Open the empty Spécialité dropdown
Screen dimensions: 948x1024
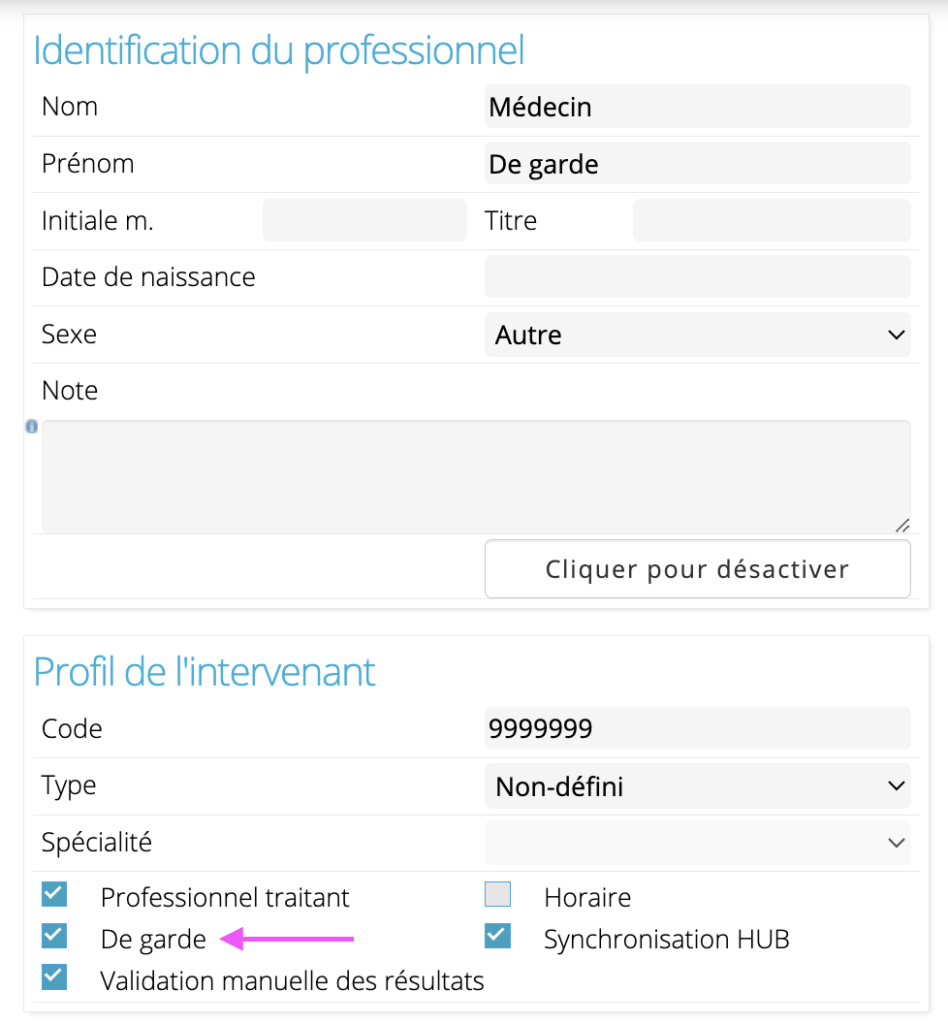[697, 842]
